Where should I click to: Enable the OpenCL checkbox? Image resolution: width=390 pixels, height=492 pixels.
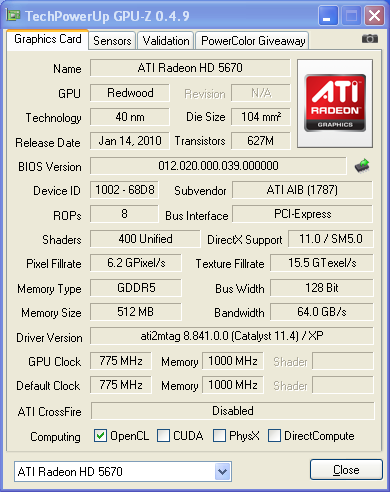point(100,436)
